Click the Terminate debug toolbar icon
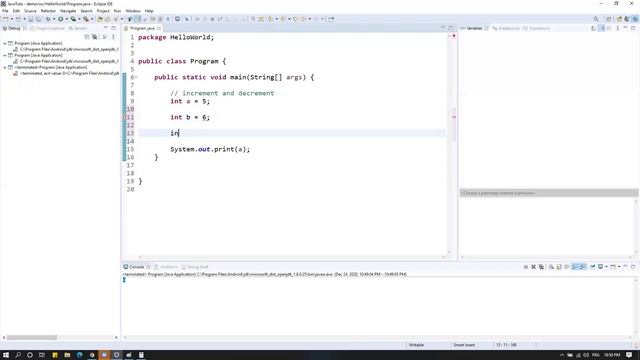Viewport: 640px width, 360px height. coord(212,19)
